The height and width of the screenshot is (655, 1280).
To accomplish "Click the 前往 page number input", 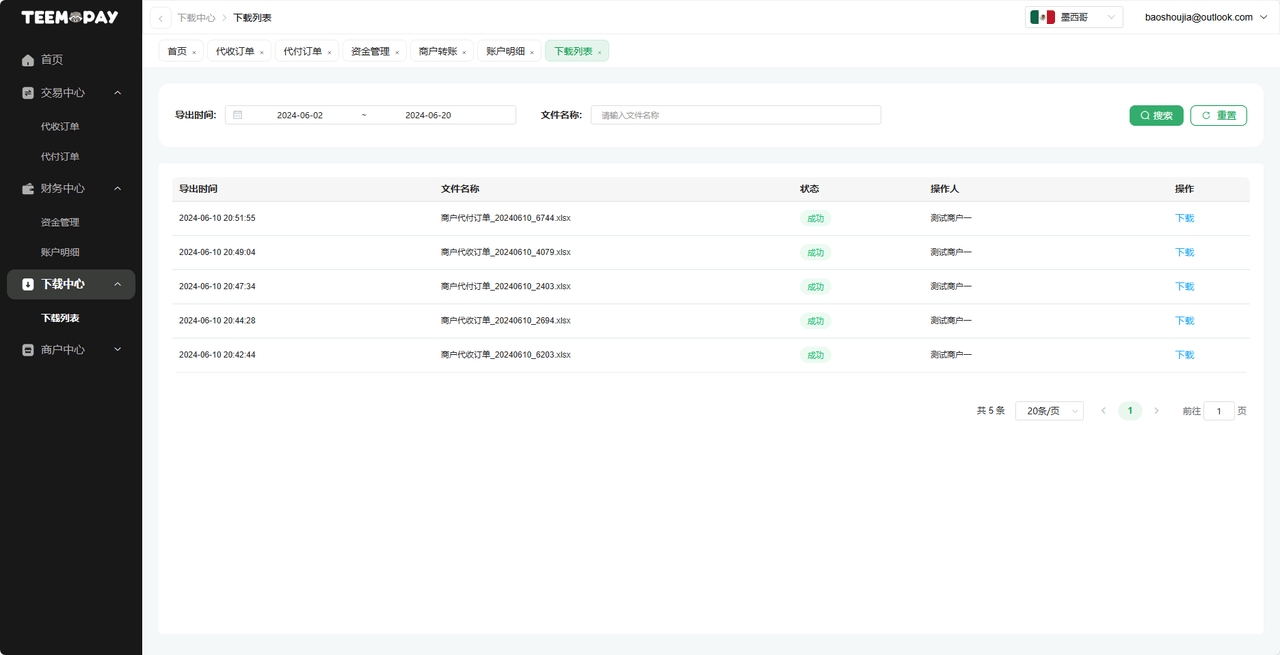I will pos(1219,411).
